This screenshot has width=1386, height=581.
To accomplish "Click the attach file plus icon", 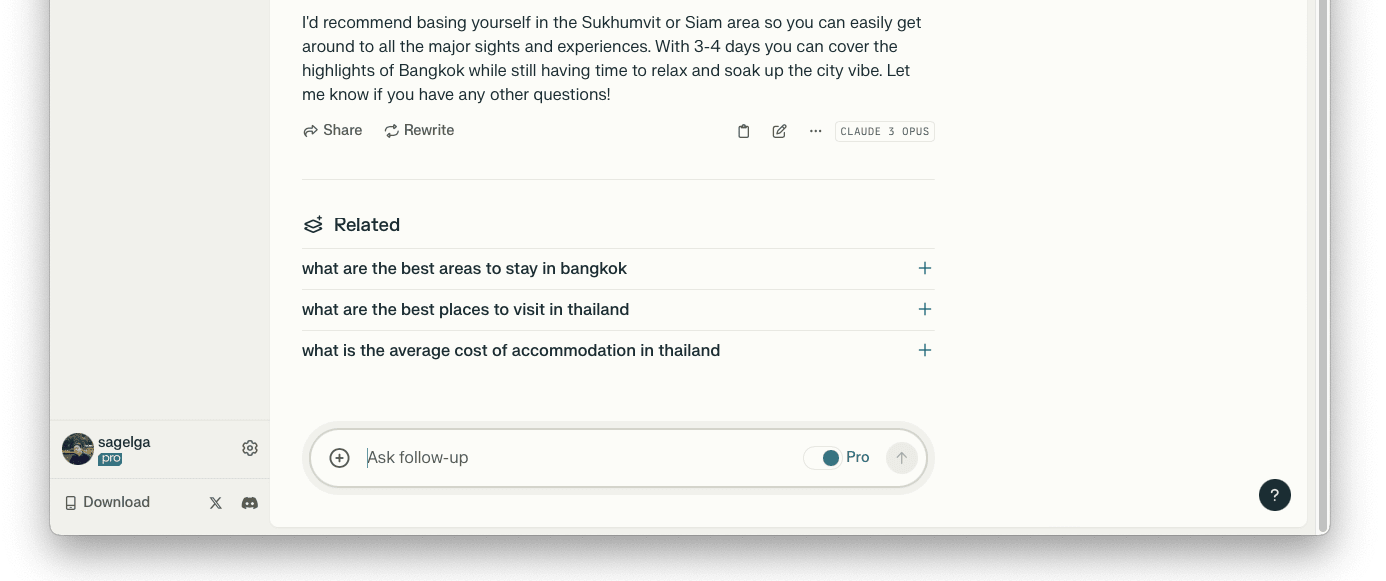I will click(339, 458).
